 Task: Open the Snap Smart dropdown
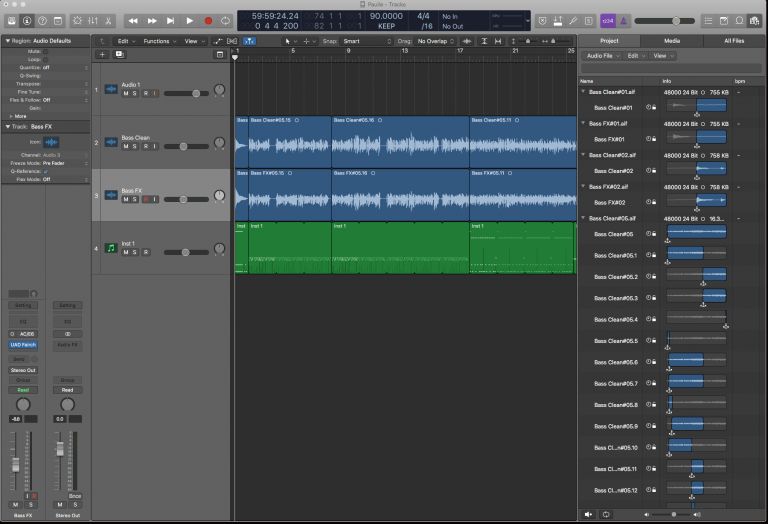tap(366, 41)
